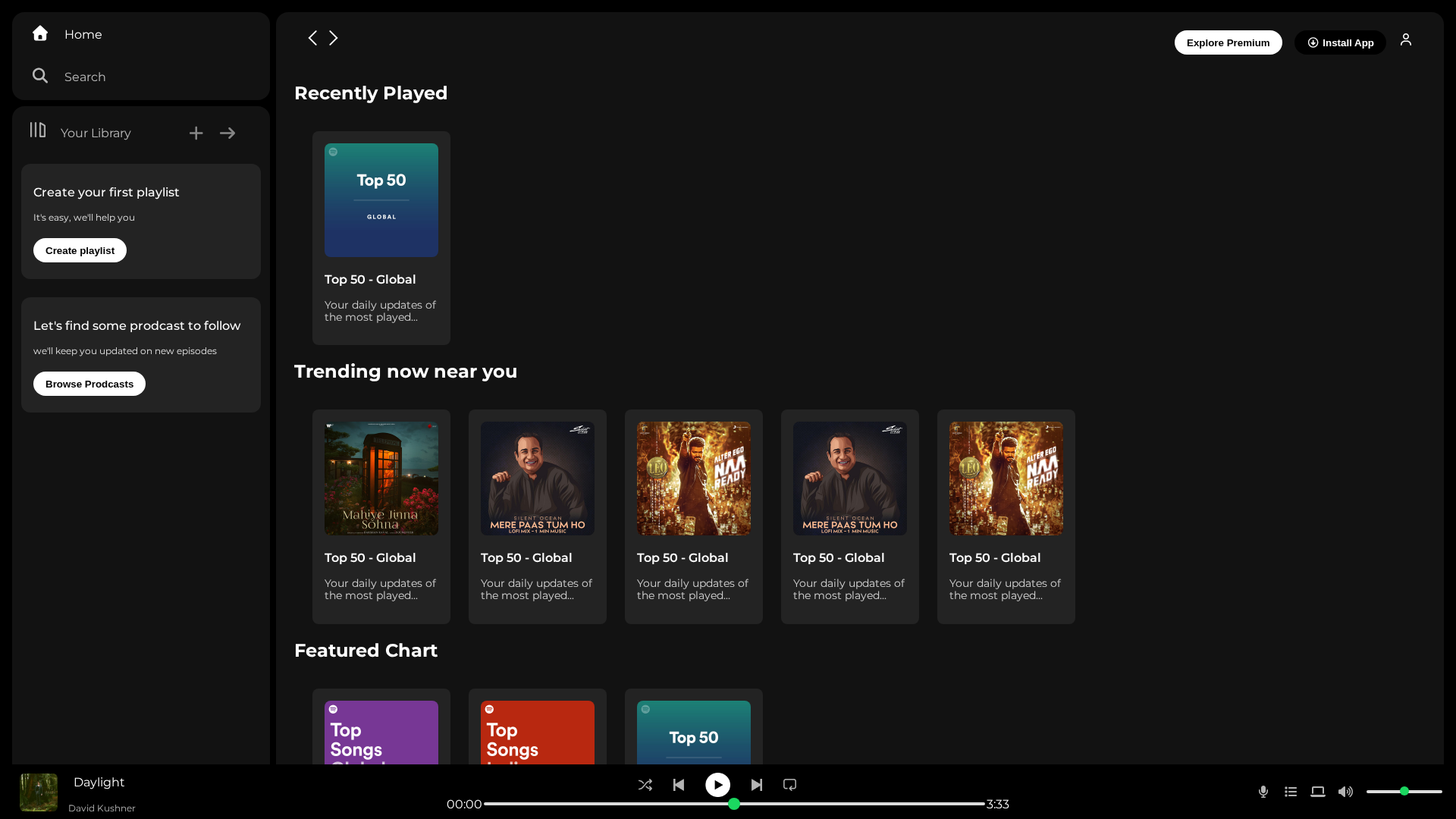Click the Home house icon
The image size is (1456, 819).
pyautogui.click(x=40, y=33)
